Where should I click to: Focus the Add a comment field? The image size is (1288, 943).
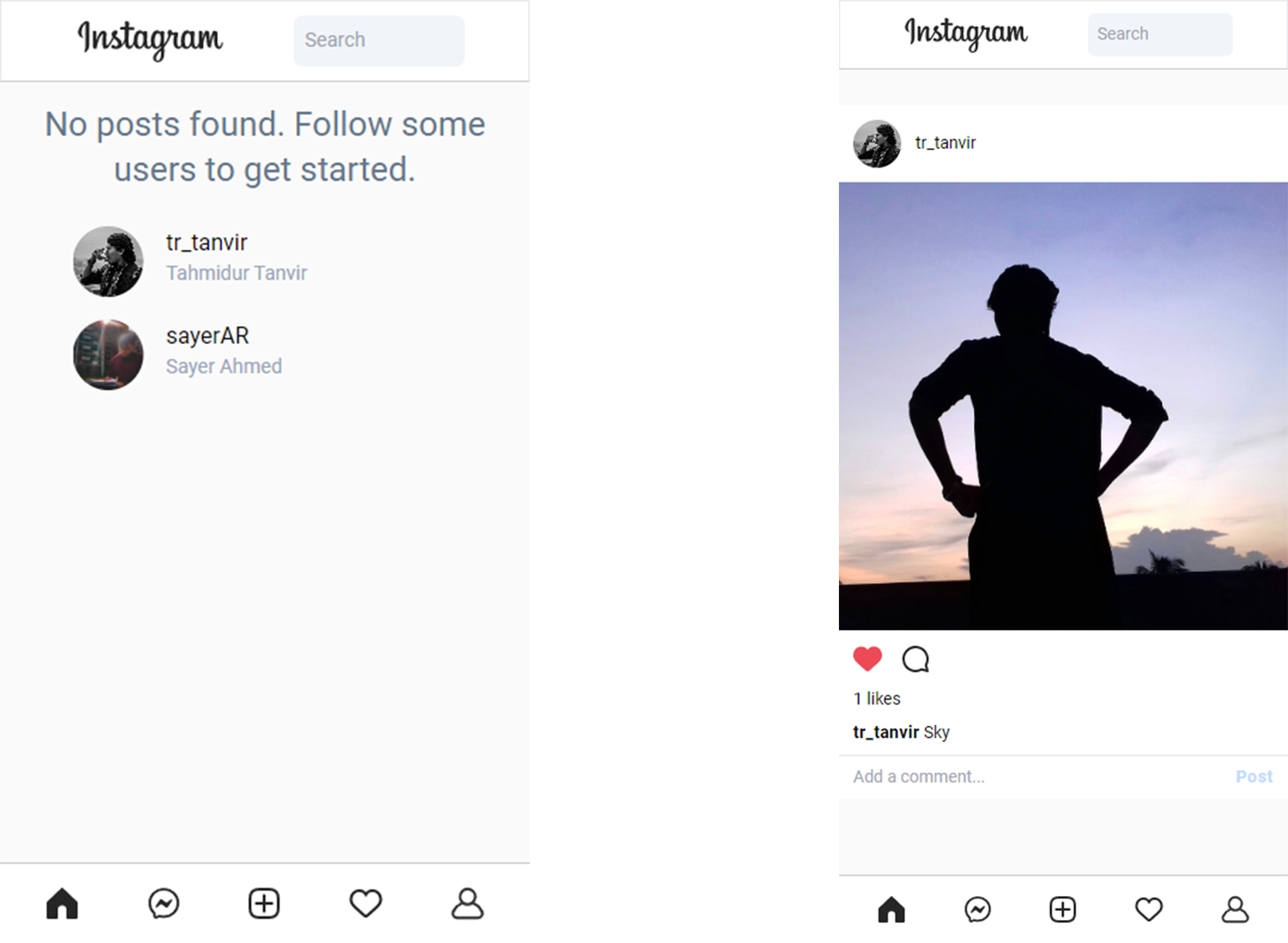click(x=1028, y=776)
